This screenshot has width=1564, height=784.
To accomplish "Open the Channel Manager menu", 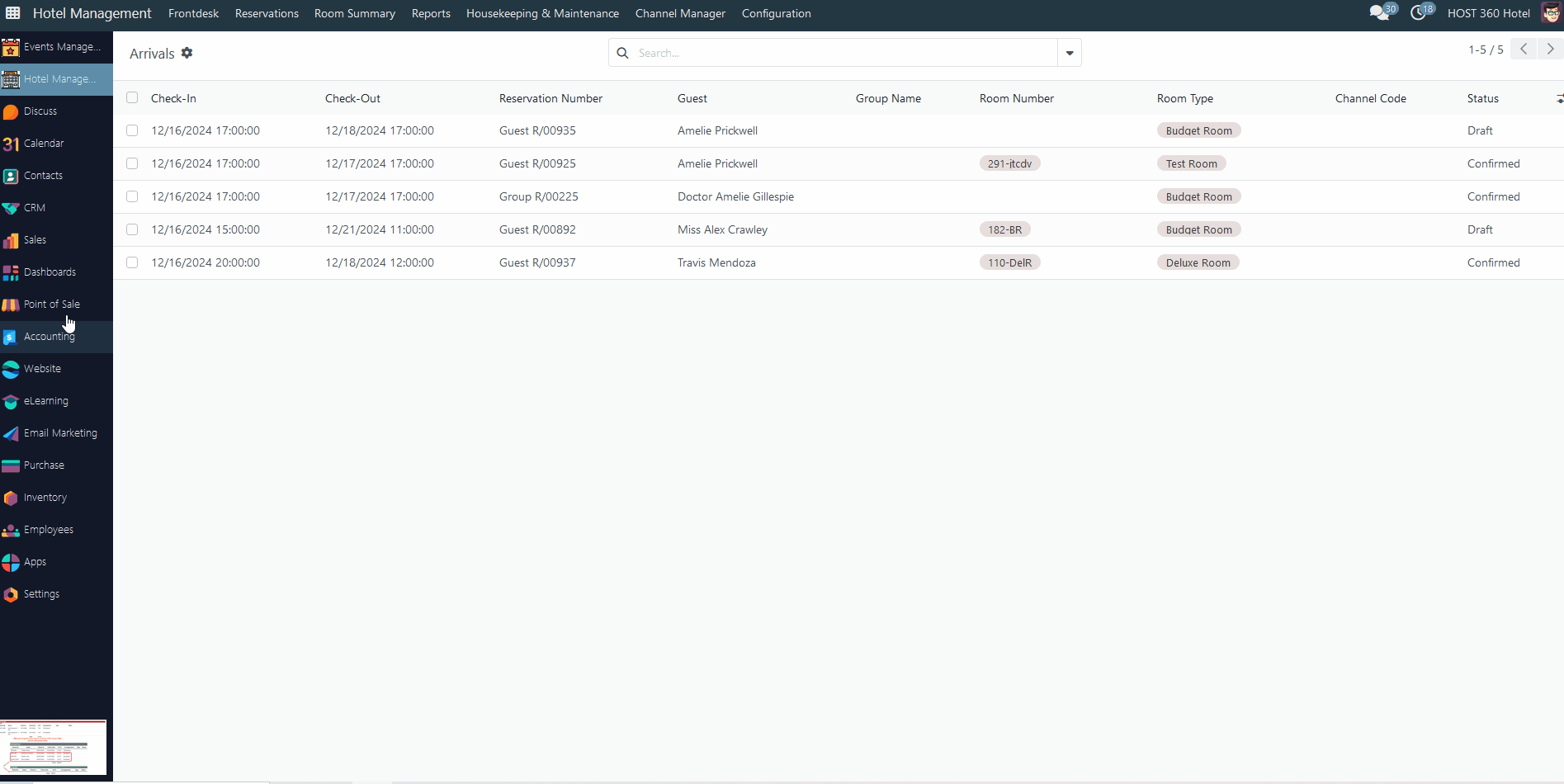I will click(680, 13).
